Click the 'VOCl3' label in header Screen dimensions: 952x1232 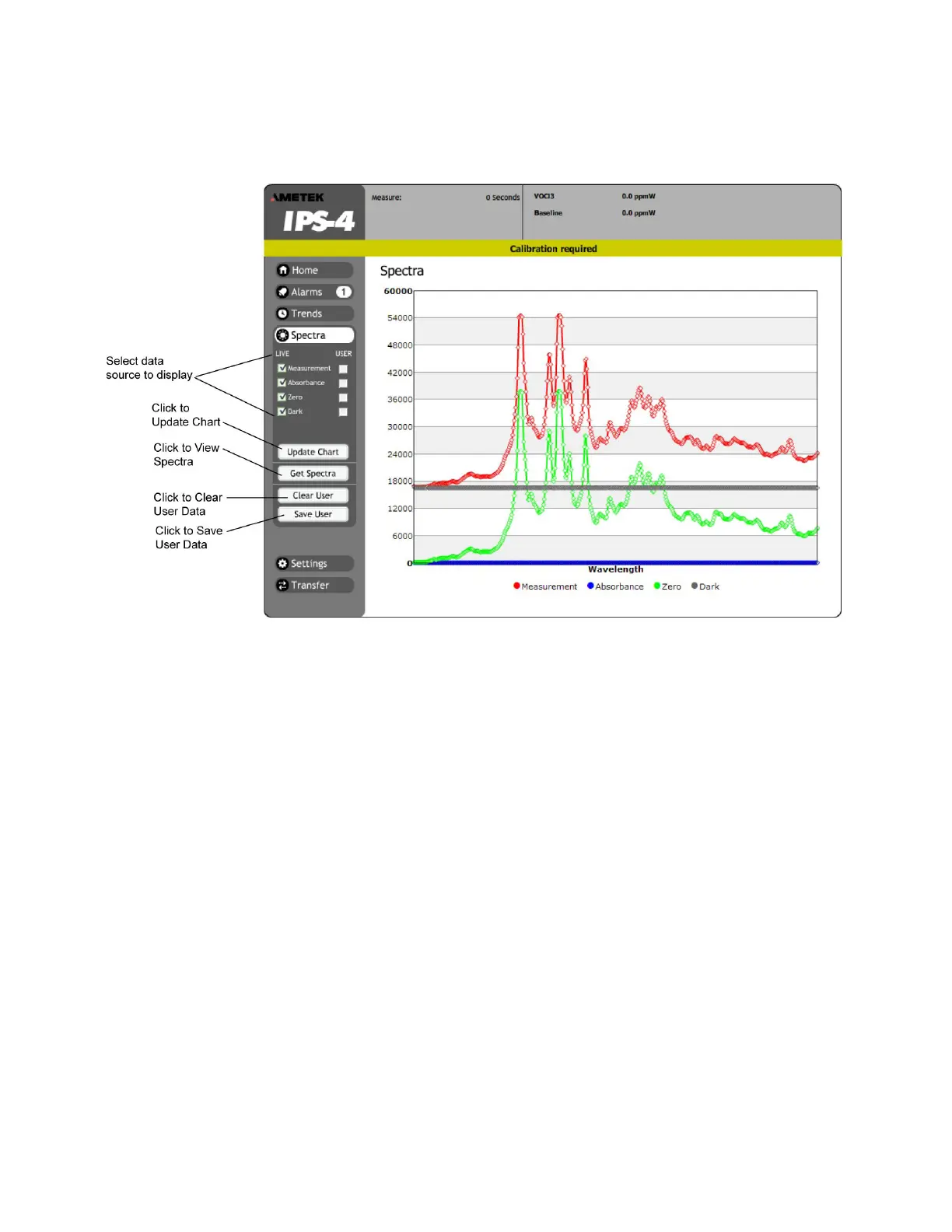tap(544, 196)
